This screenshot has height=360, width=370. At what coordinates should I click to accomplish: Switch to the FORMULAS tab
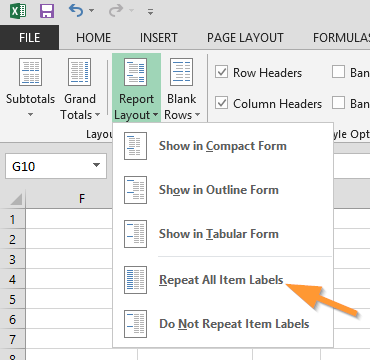pyautogui.click(x=341, y=37)
